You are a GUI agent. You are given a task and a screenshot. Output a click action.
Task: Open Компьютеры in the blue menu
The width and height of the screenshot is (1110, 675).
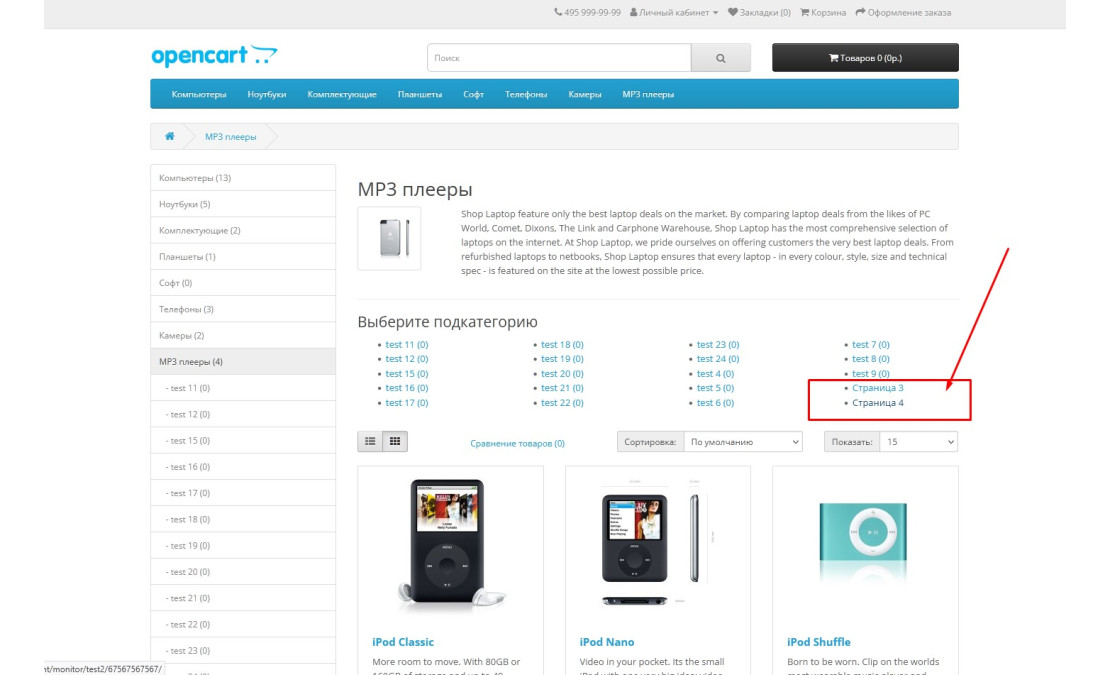199,94
